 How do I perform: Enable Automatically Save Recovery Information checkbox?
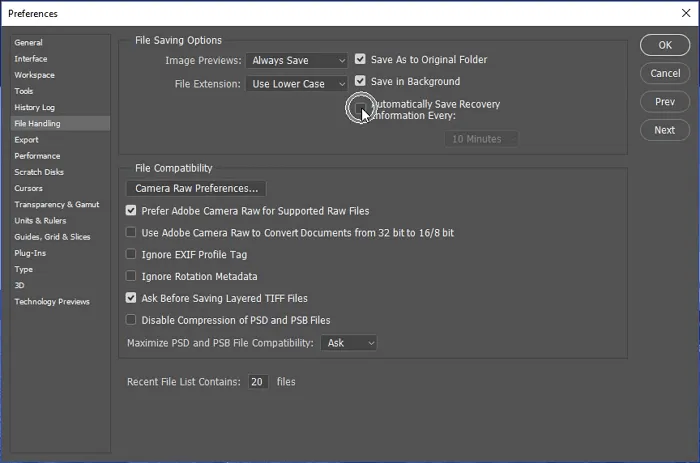click(x=360, y=104)
